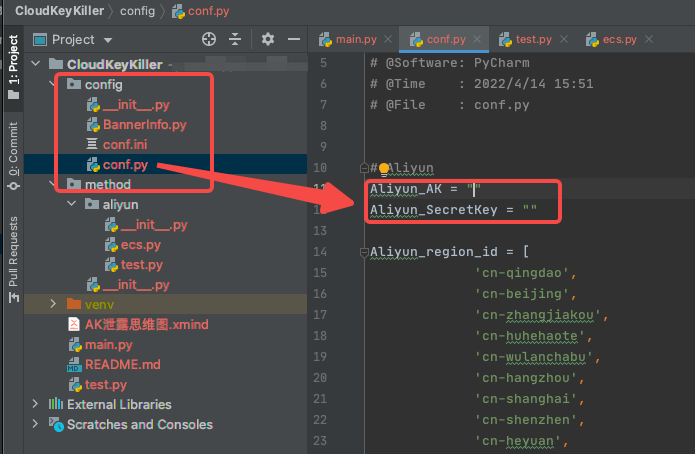Click the yellow lightbulb intention icon
The width and height of the screenshot is (695, 454).
tap(384, 168)
